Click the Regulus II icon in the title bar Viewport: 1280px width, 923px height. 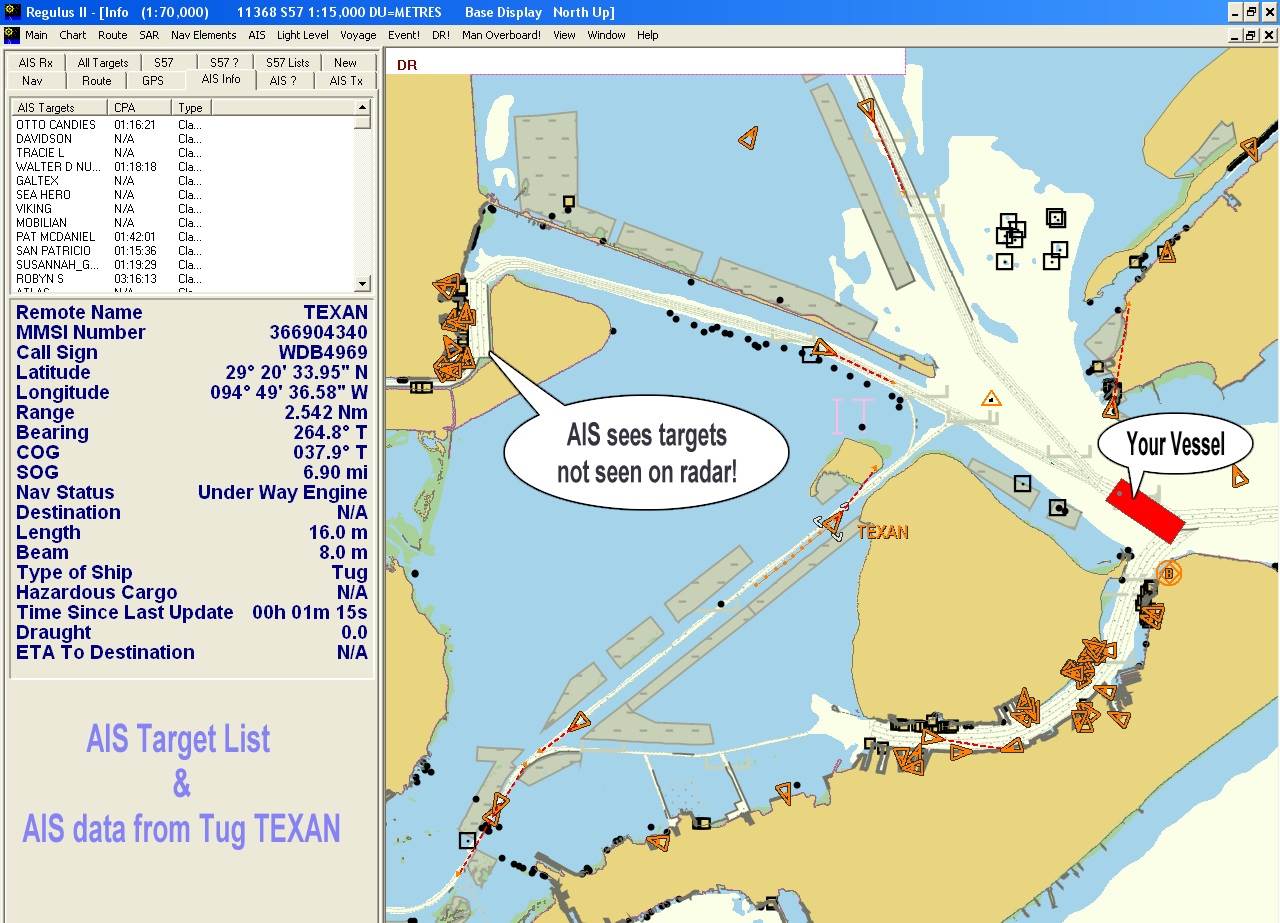[10, 12]
